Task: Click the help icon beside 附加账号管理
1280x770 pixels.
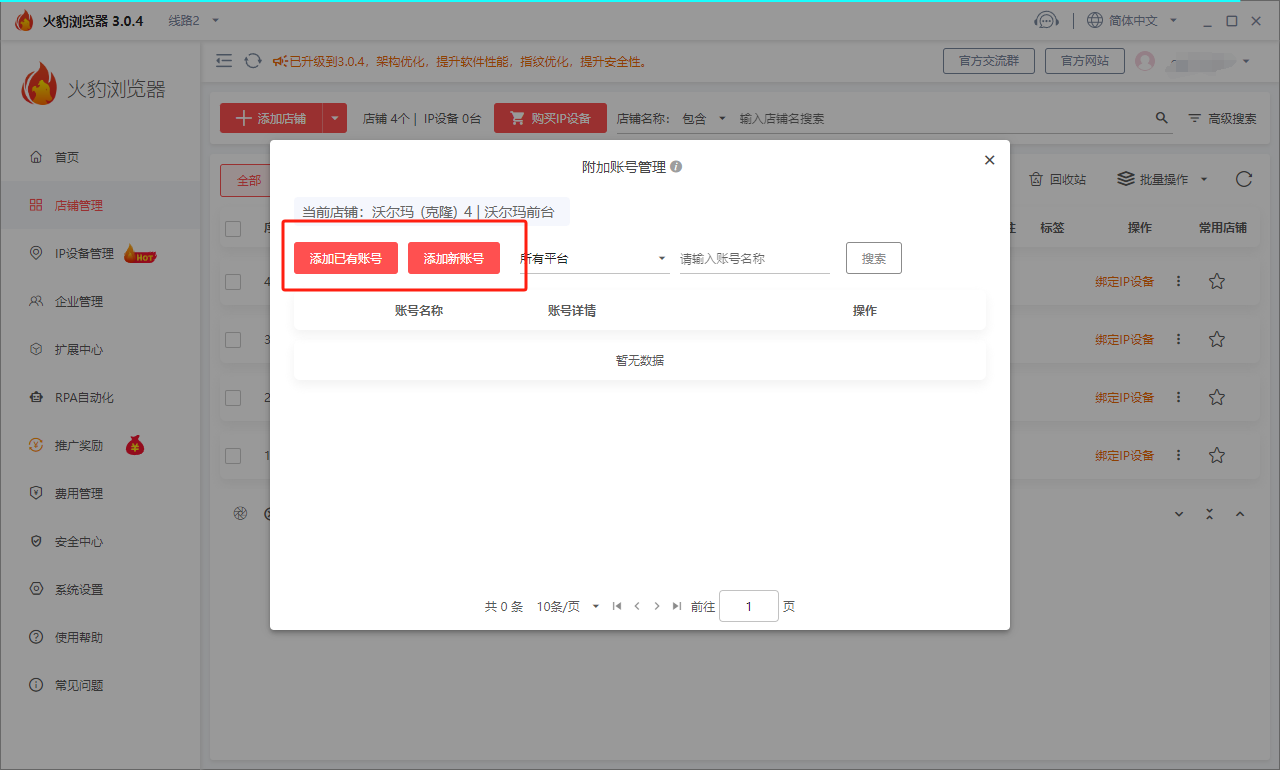Action: click(x=676, y=167)
